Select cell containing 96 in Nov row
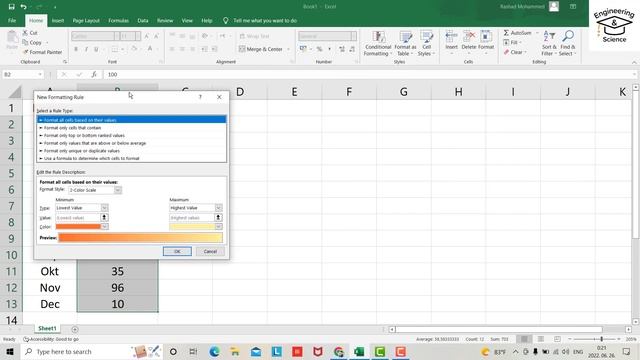This screenshot has width=640, height=360. point(118,288)
